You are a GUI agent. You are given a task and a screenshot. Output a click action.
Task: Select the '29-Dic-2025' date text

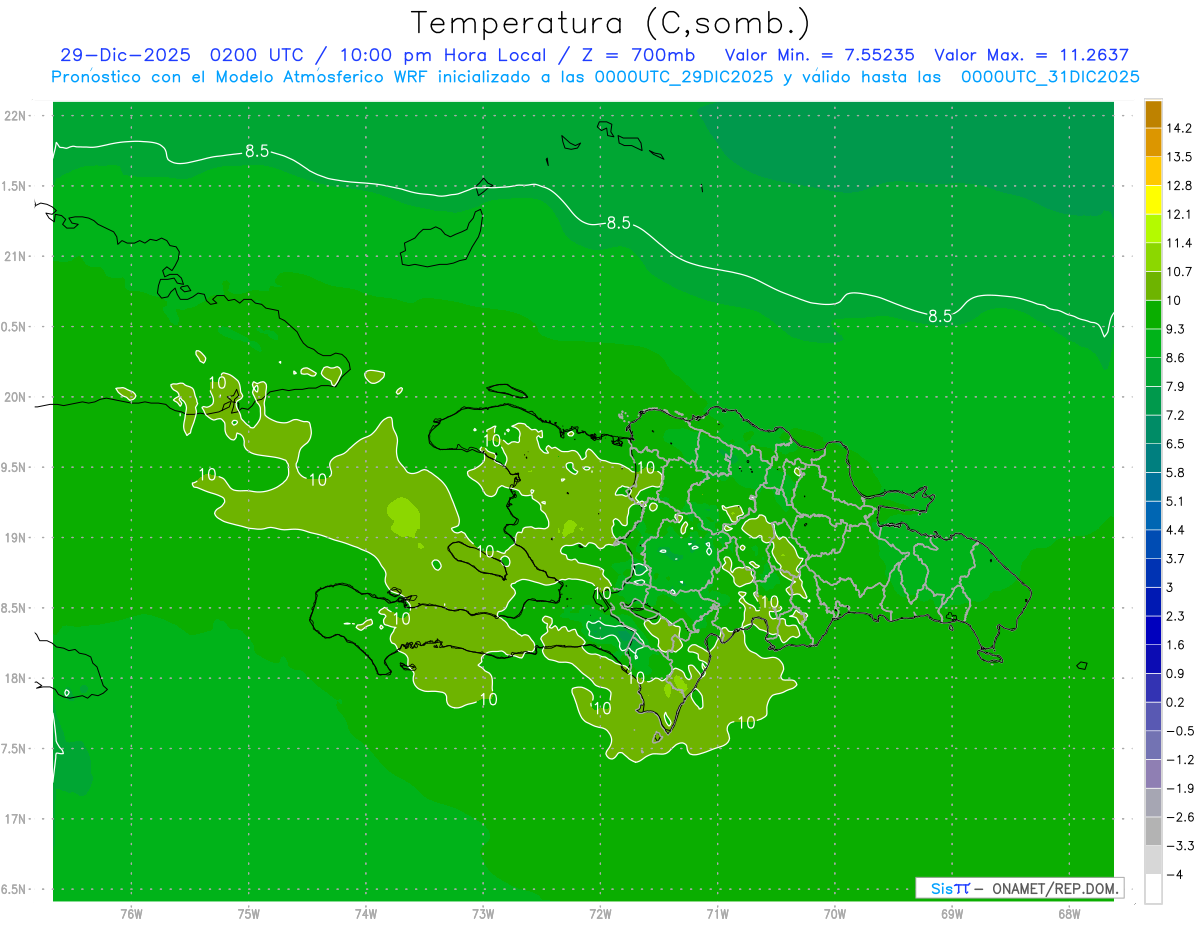pos(125,56)
